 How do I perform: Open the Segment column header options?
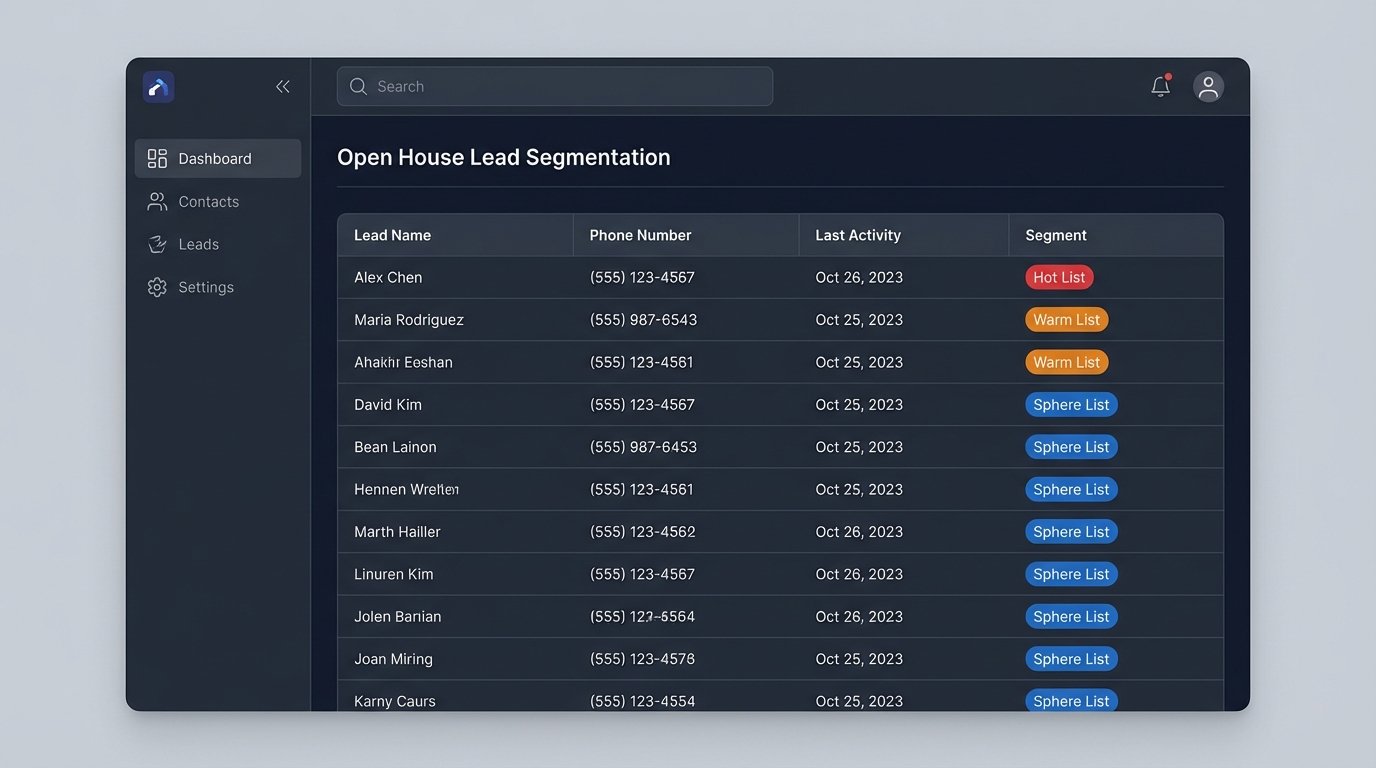click(1055, 234)
